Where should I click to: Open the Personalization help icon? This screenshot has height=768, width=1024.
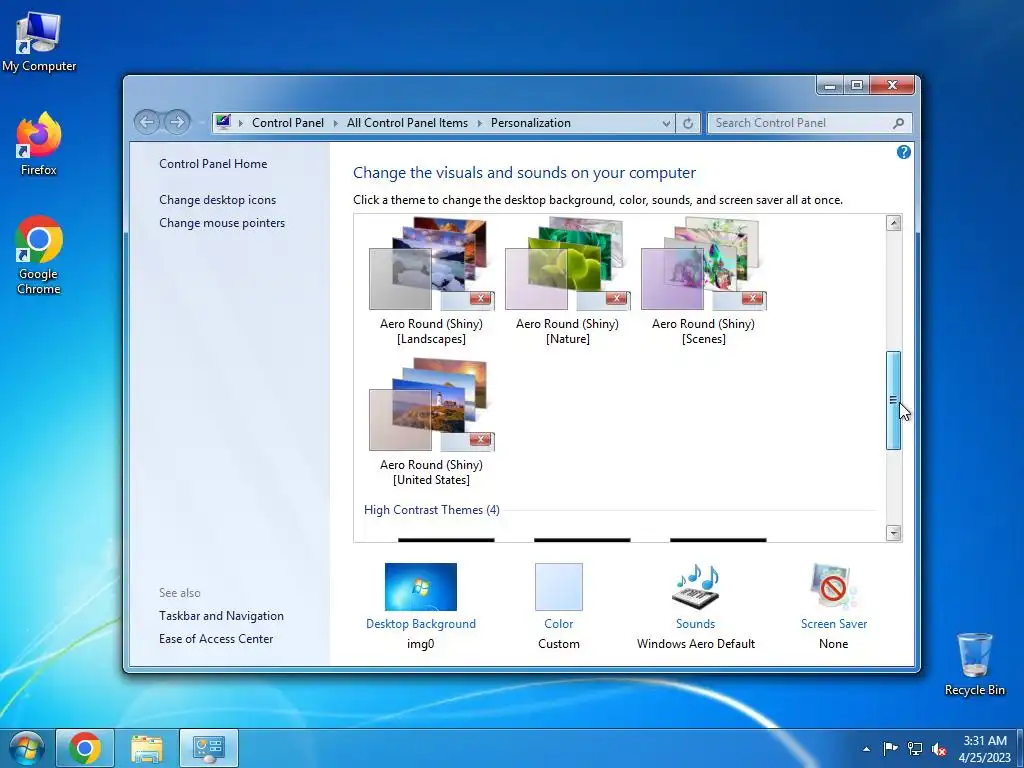click(x=904, y=152)
